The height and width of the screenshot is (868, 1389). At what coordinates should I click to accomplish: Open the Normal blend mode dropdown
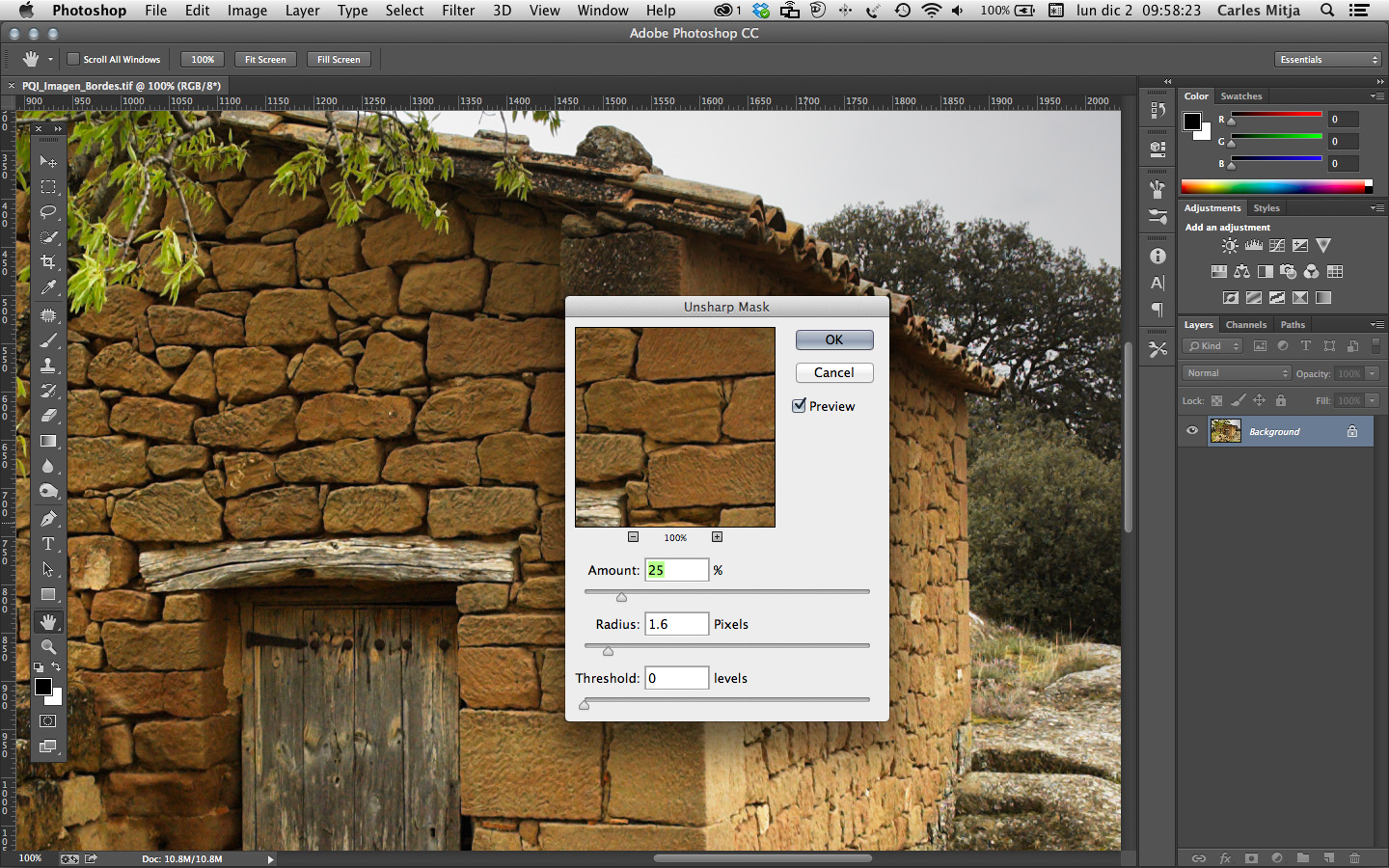point(1237,373)
